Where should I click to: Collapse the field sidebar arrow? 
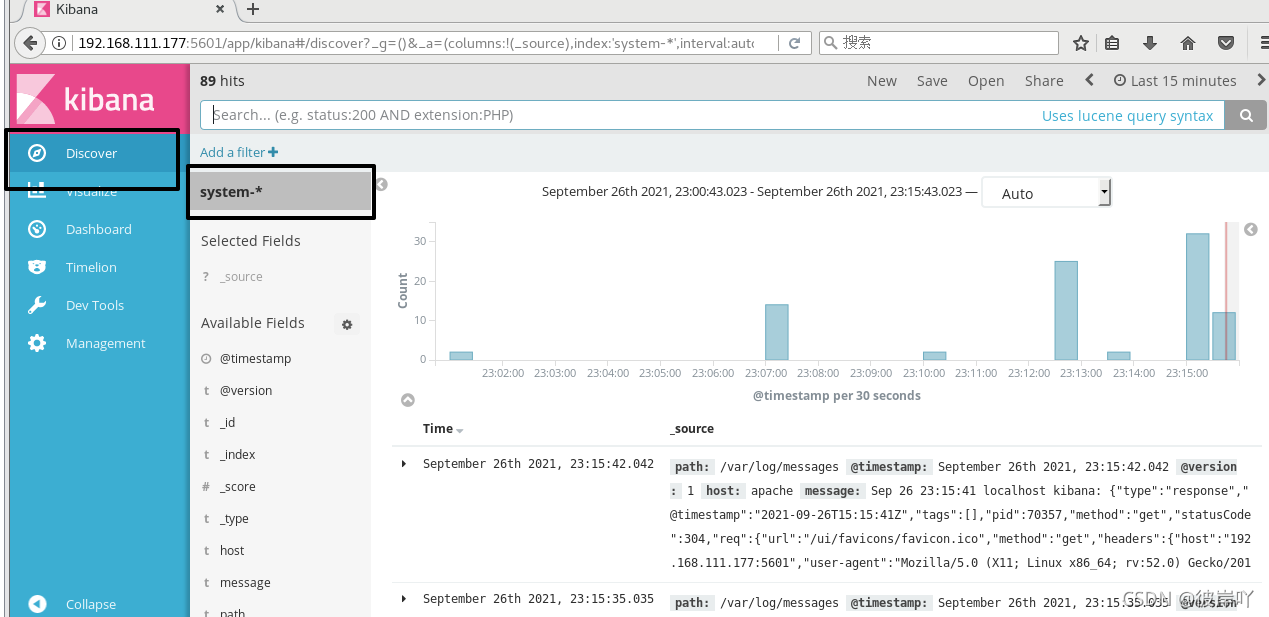point(381,184)
